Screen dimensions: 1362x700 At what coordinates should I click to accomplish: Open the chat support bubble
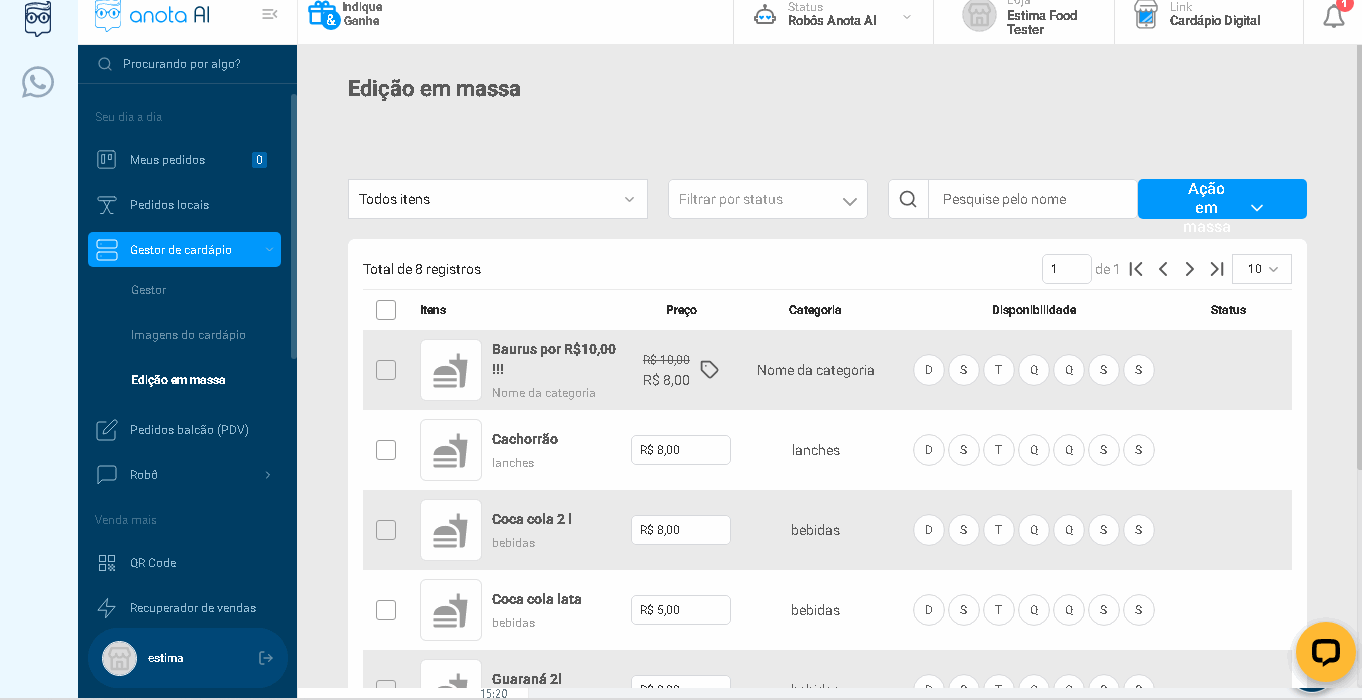click(1325, 652)
